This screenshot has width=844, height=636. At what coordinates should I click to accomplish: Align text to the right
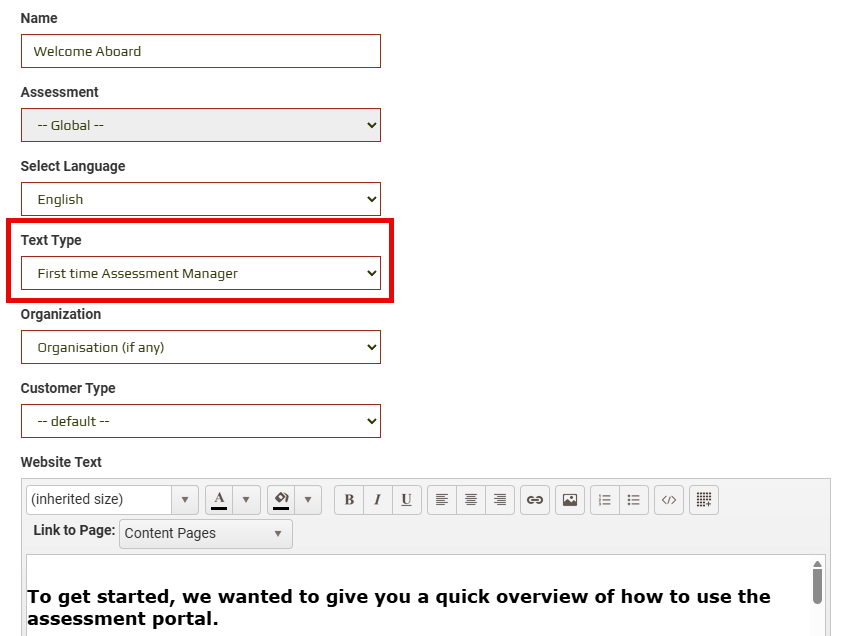[500, 500]
